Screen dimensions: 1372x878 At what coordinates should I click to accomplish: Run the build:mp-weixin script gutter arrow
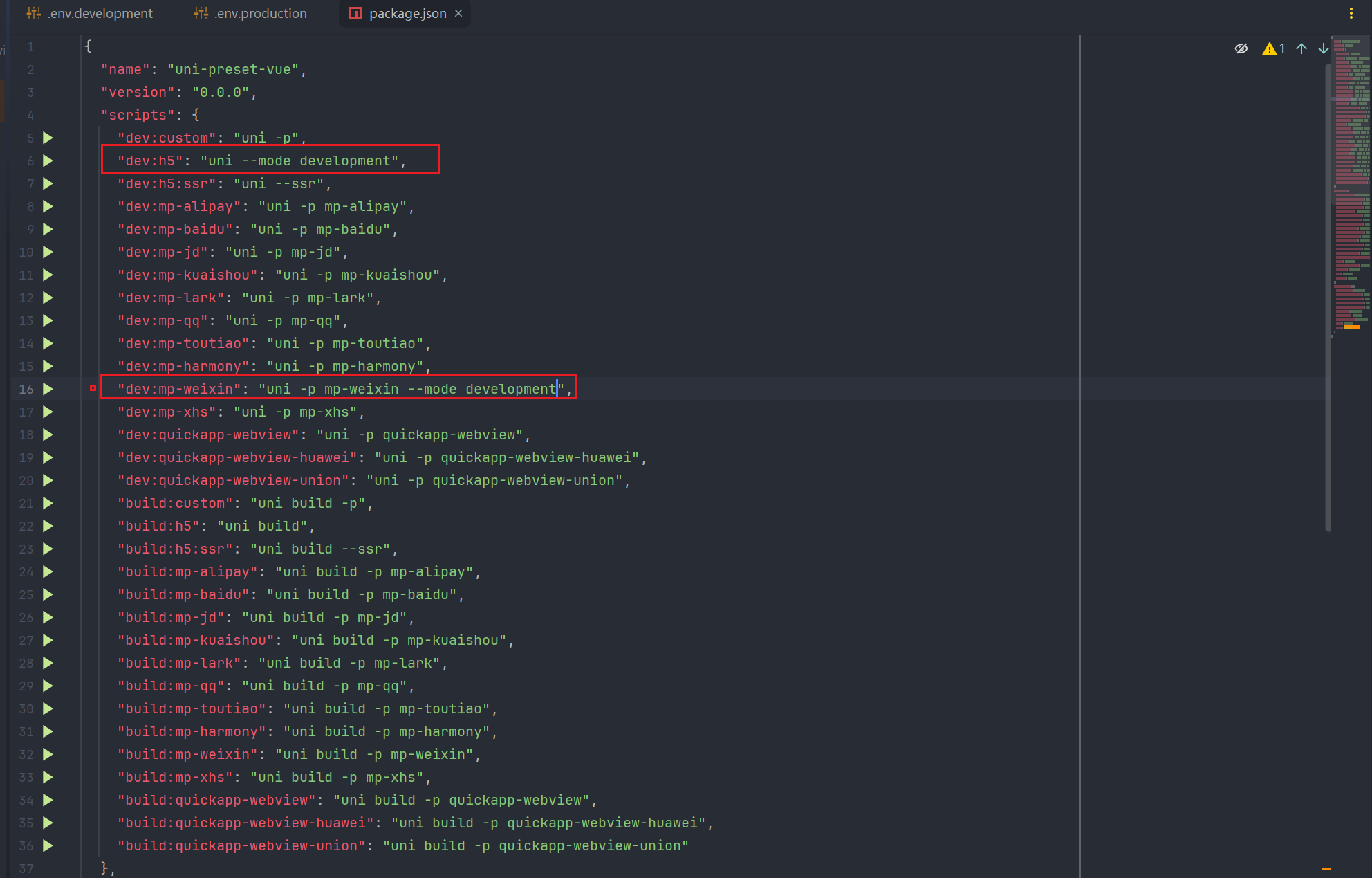48,754
